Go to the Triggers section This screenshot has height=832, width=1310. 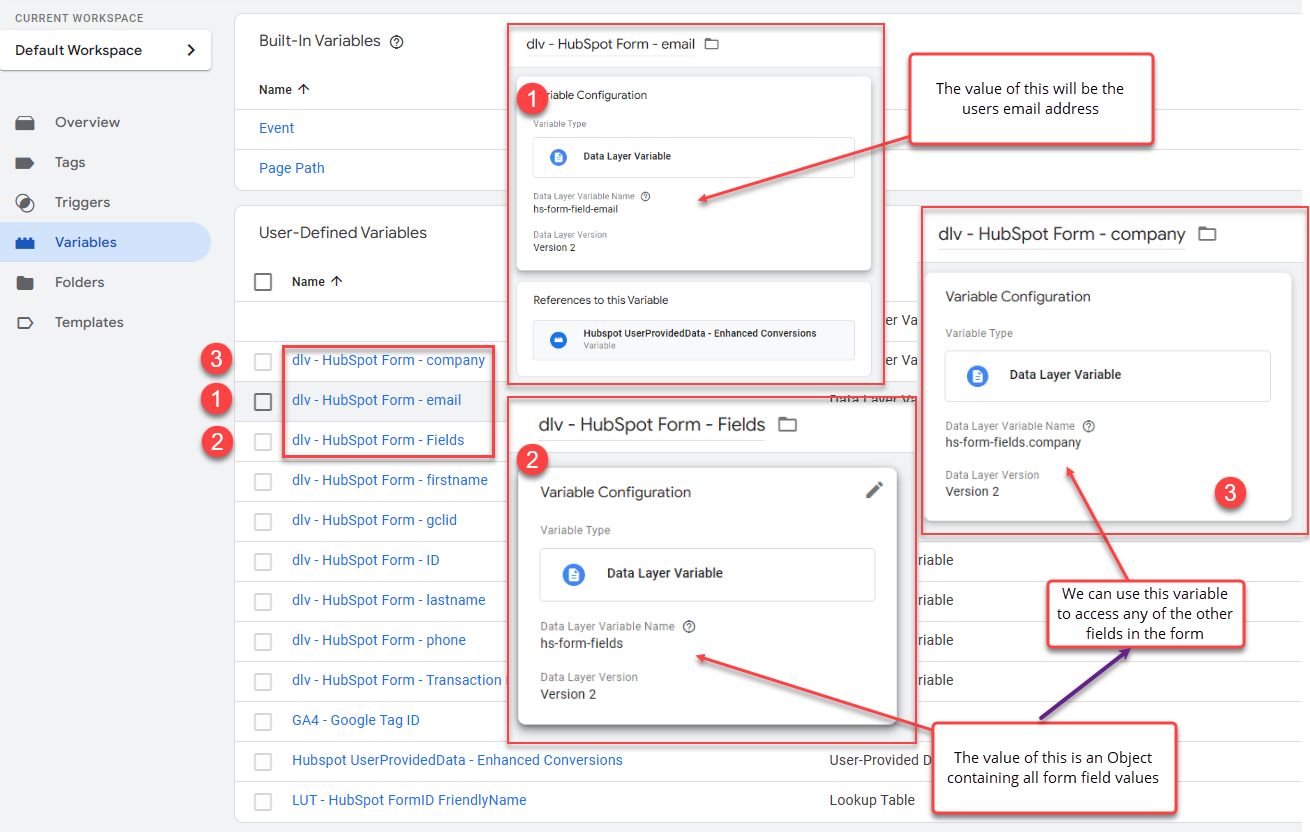(x=82, y=202)
